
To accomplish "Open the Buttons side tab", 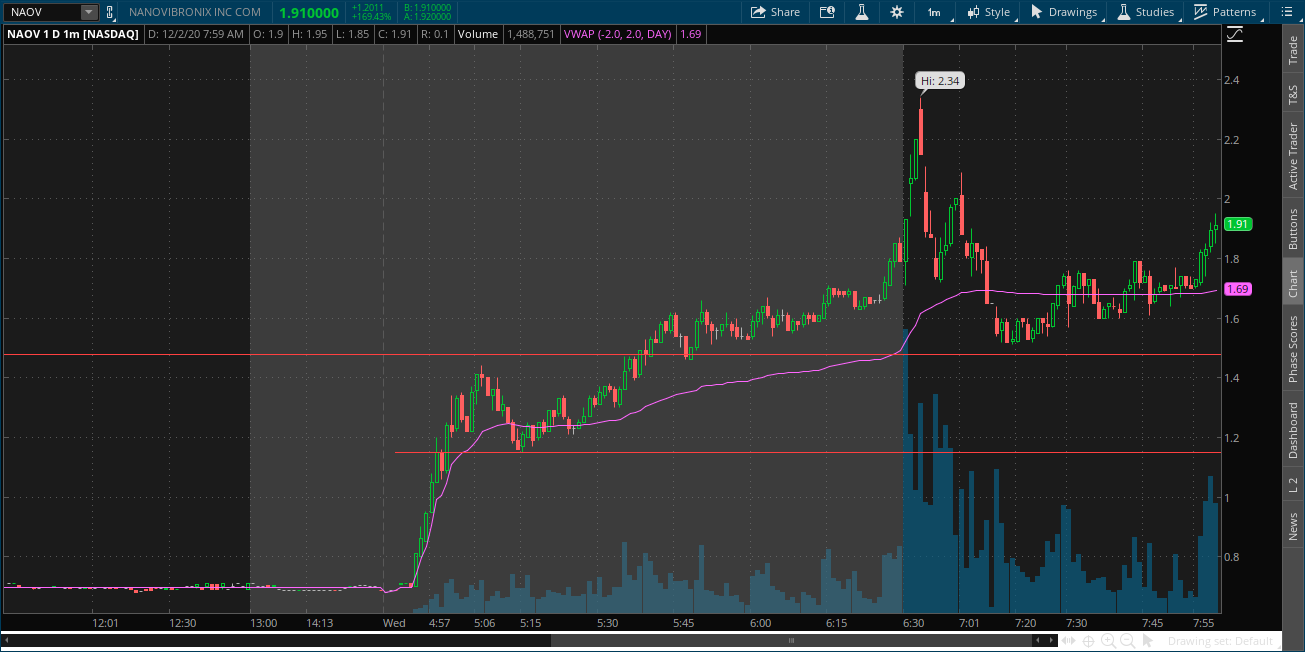I will click(1293, 229).
